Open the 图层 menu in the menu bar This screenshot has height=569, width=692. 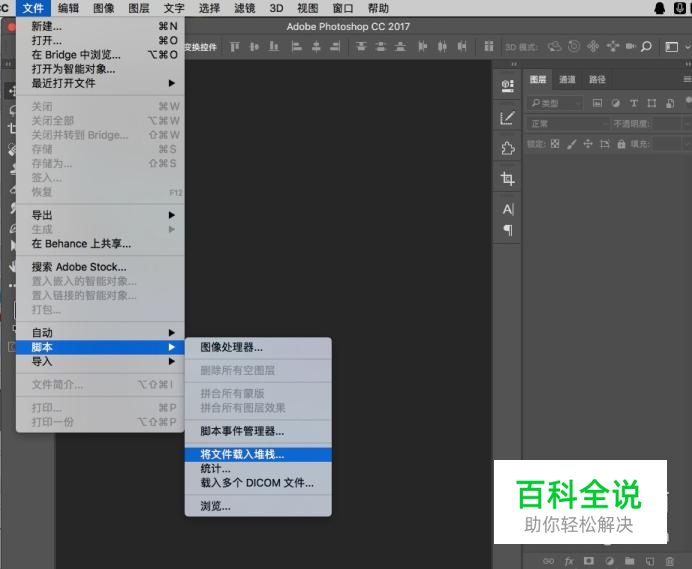point(139,8)
